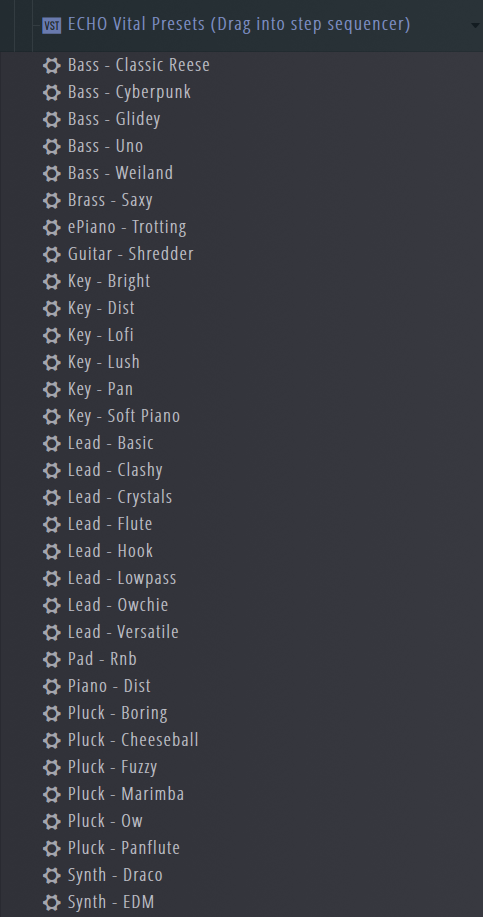The height and width of the screenshot is (917, 483).
Task: Click the preset icon for Key - Lofi
Action: 52,336
